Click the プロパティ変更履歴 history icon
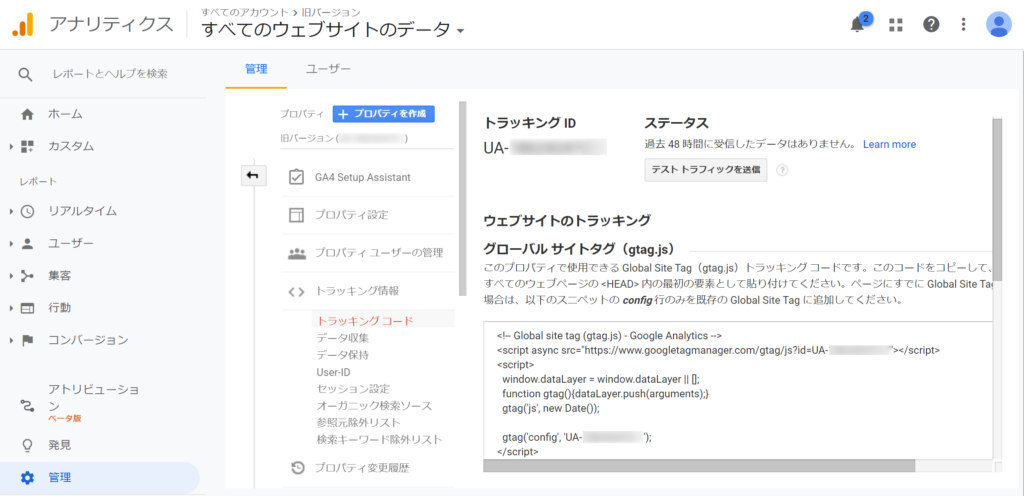Screen dimensions: 1024x496 pyautogui.click(x=296, y=467)
